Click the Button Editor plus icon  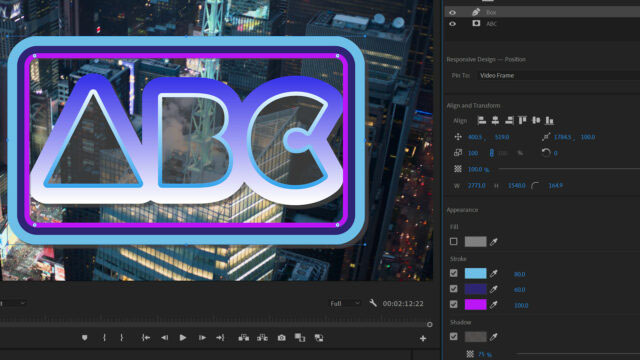[x=423, y=338]
